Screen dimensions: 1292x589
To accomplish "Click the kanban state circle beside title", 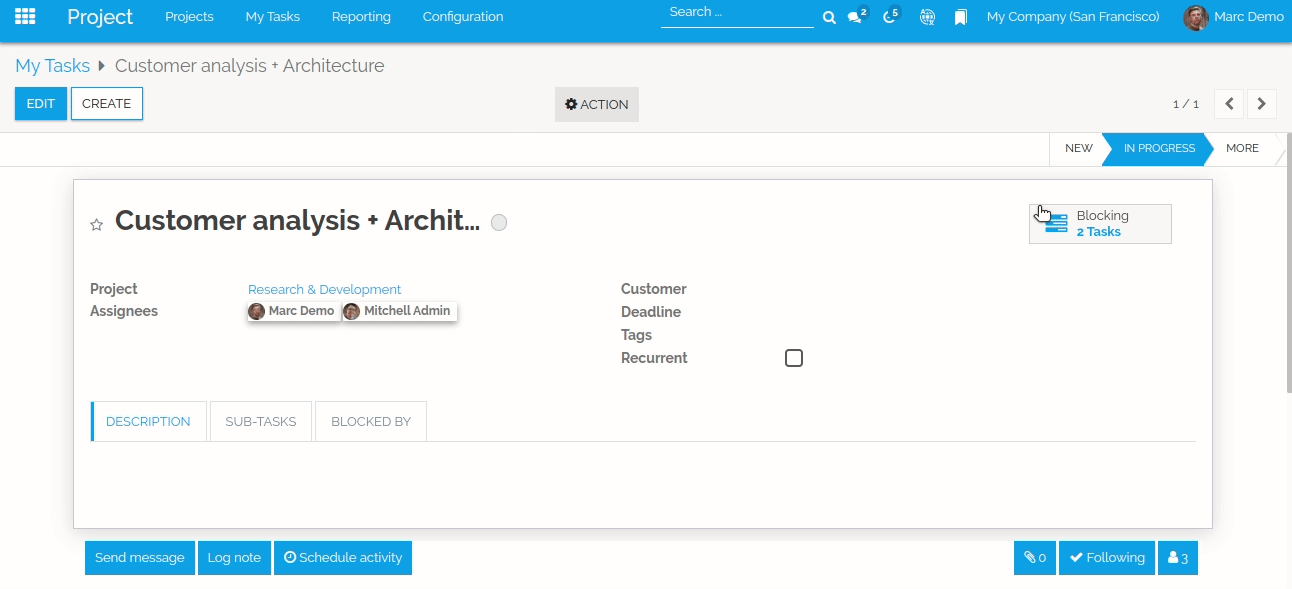I will (499, 223).
